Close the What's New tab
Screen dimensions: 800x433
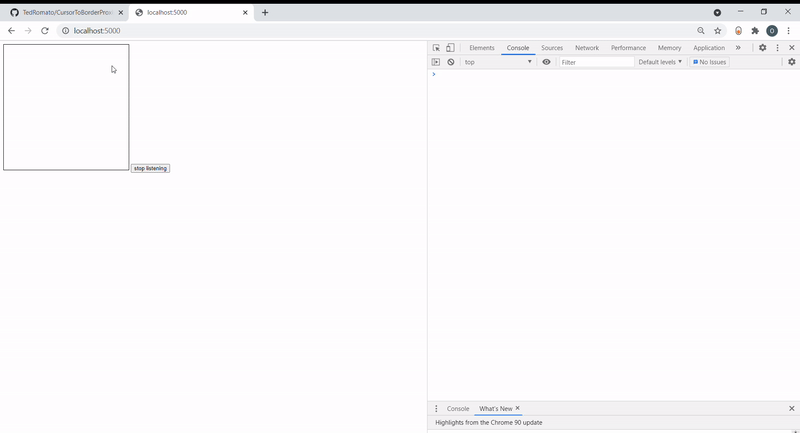tap(517, 408)
